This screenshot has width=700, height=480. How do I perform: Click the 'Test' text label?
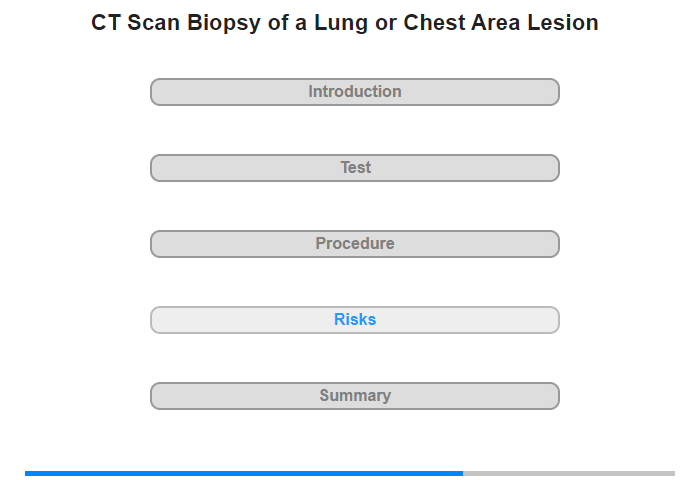[356, 168]
